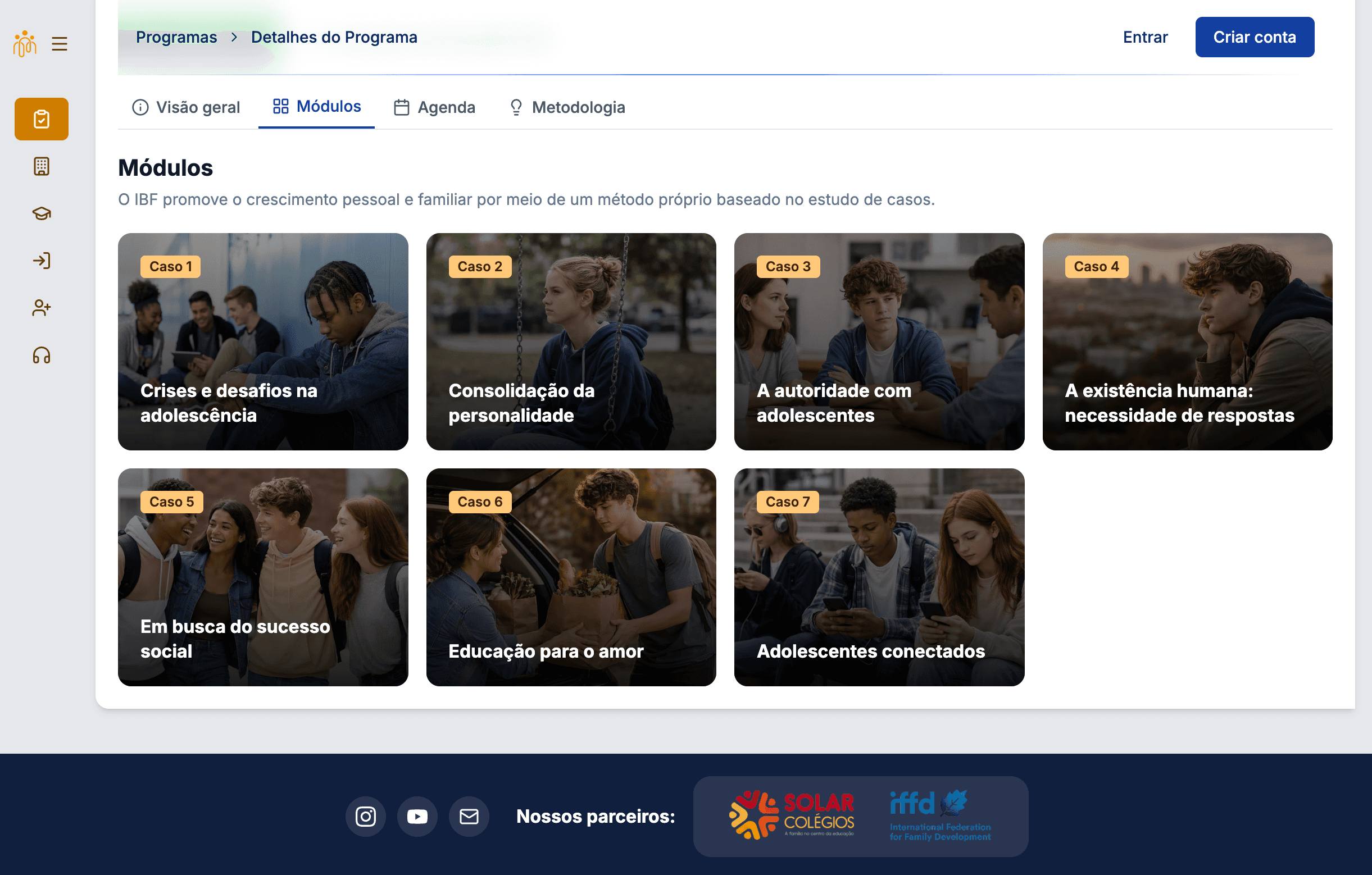Open the headphones support icon

coord(42,356)
